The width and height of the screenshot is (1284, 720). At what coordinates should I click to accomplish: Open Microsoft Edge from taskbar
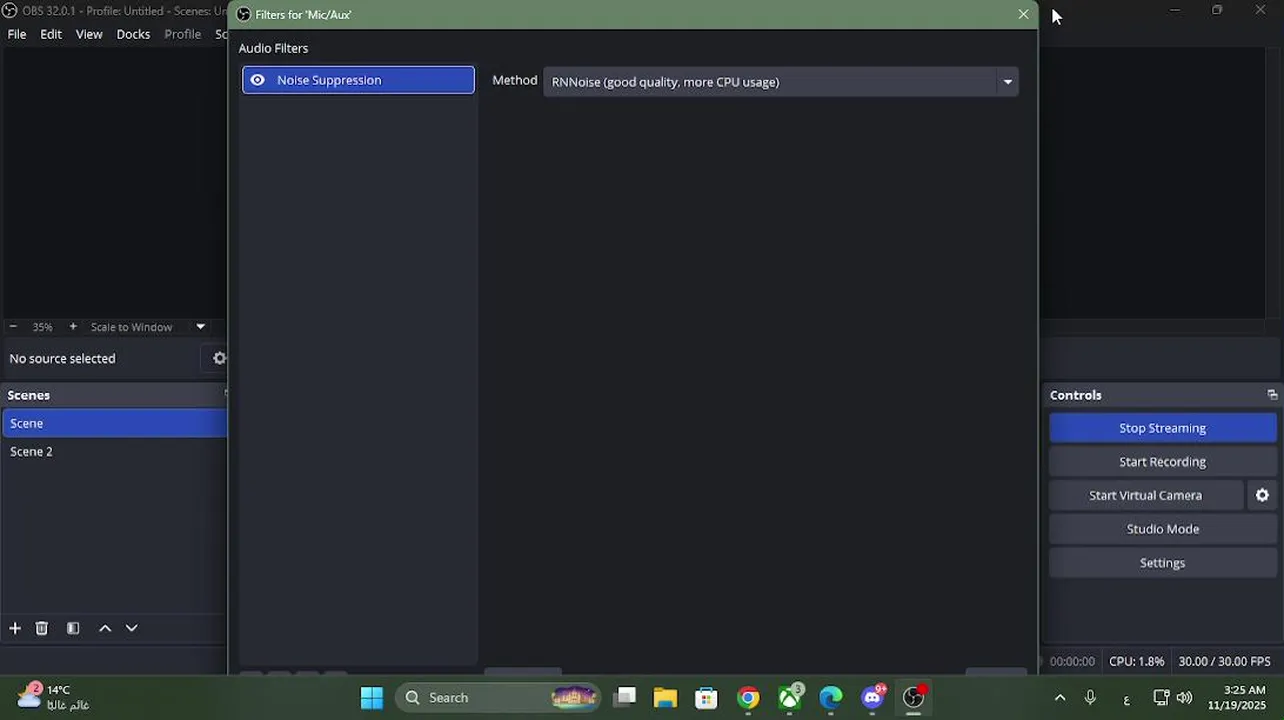click(x=831, y=698)
